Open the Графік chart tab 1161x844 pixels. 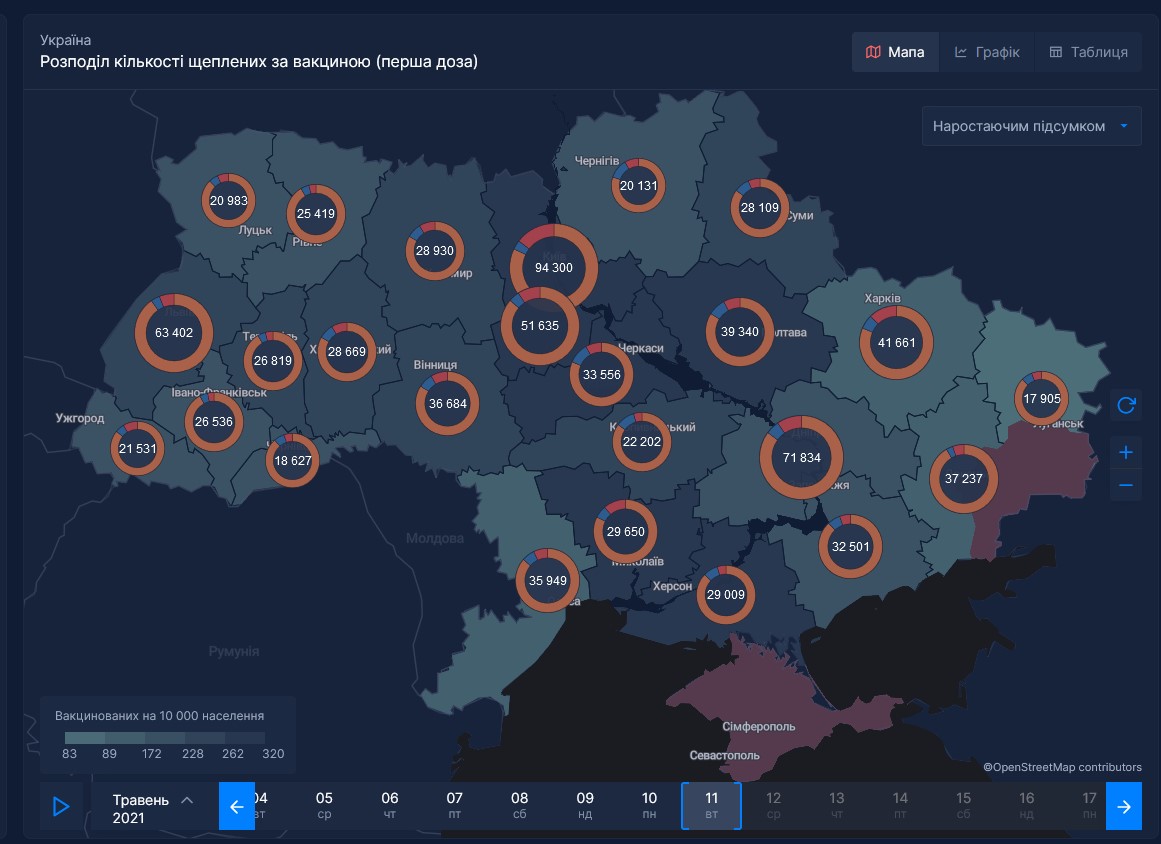[987, 52]
